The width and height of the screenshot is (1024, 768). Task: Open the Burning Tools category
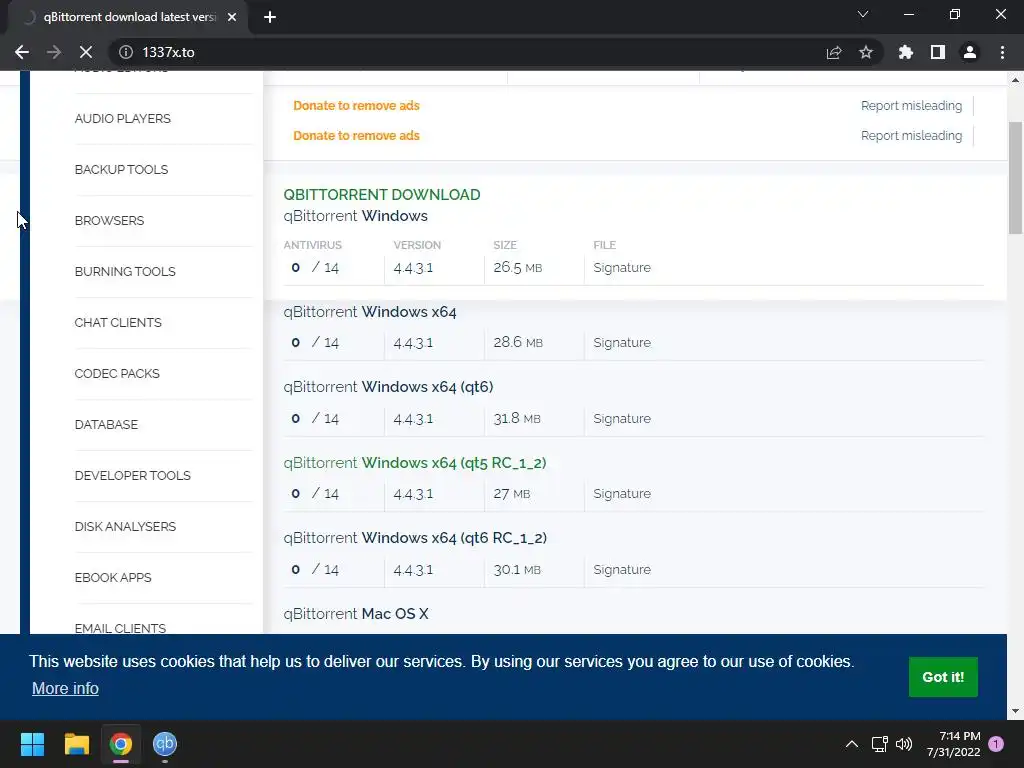coord(125,272)
